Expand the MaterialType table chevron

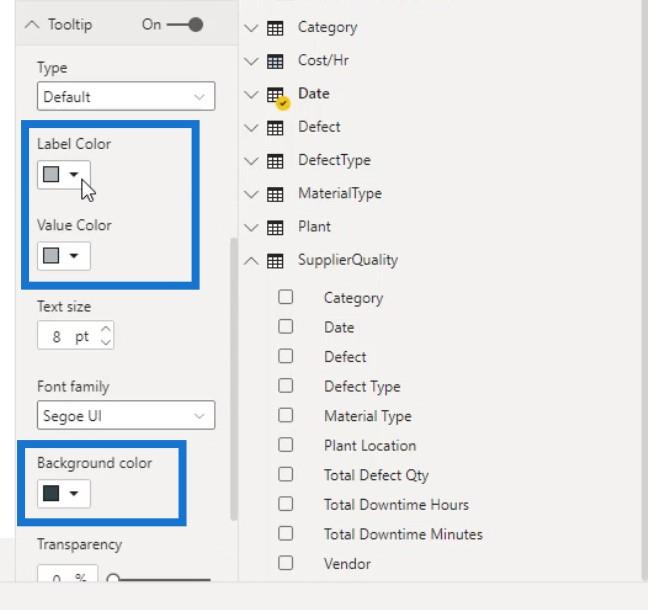click(251, 194)
